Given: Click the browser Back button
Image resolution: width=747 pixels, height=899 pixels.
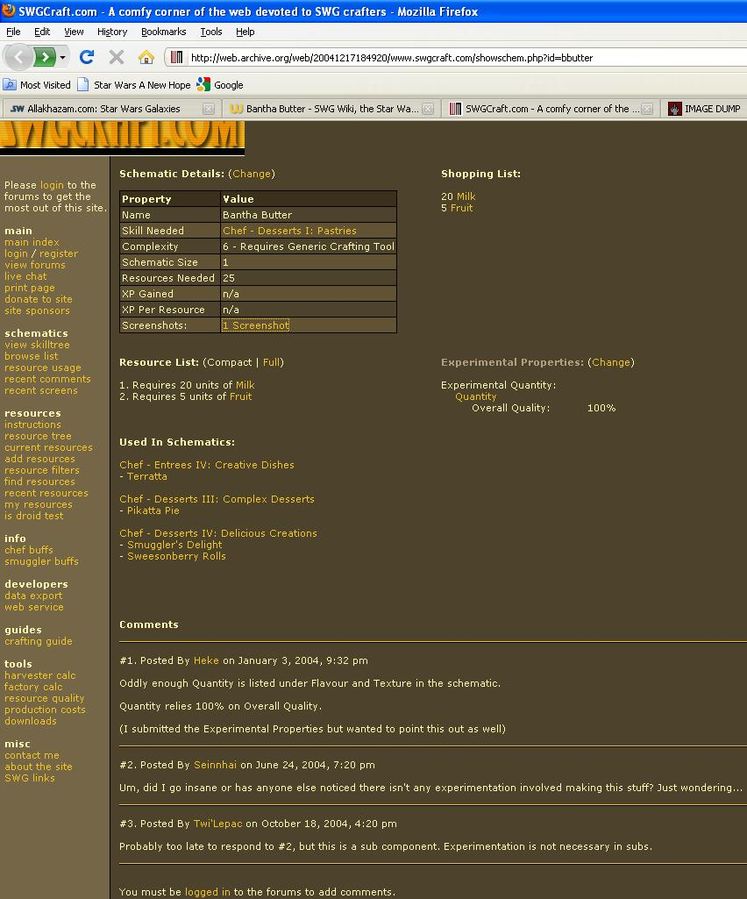Looking at the screenshot, I should coord(17,57).
